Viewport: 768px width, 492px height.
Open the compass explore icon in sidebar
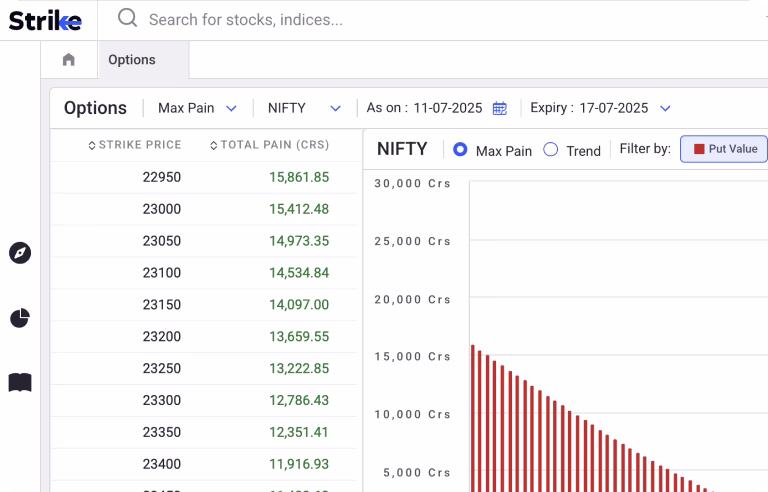[x=20, y=253]
